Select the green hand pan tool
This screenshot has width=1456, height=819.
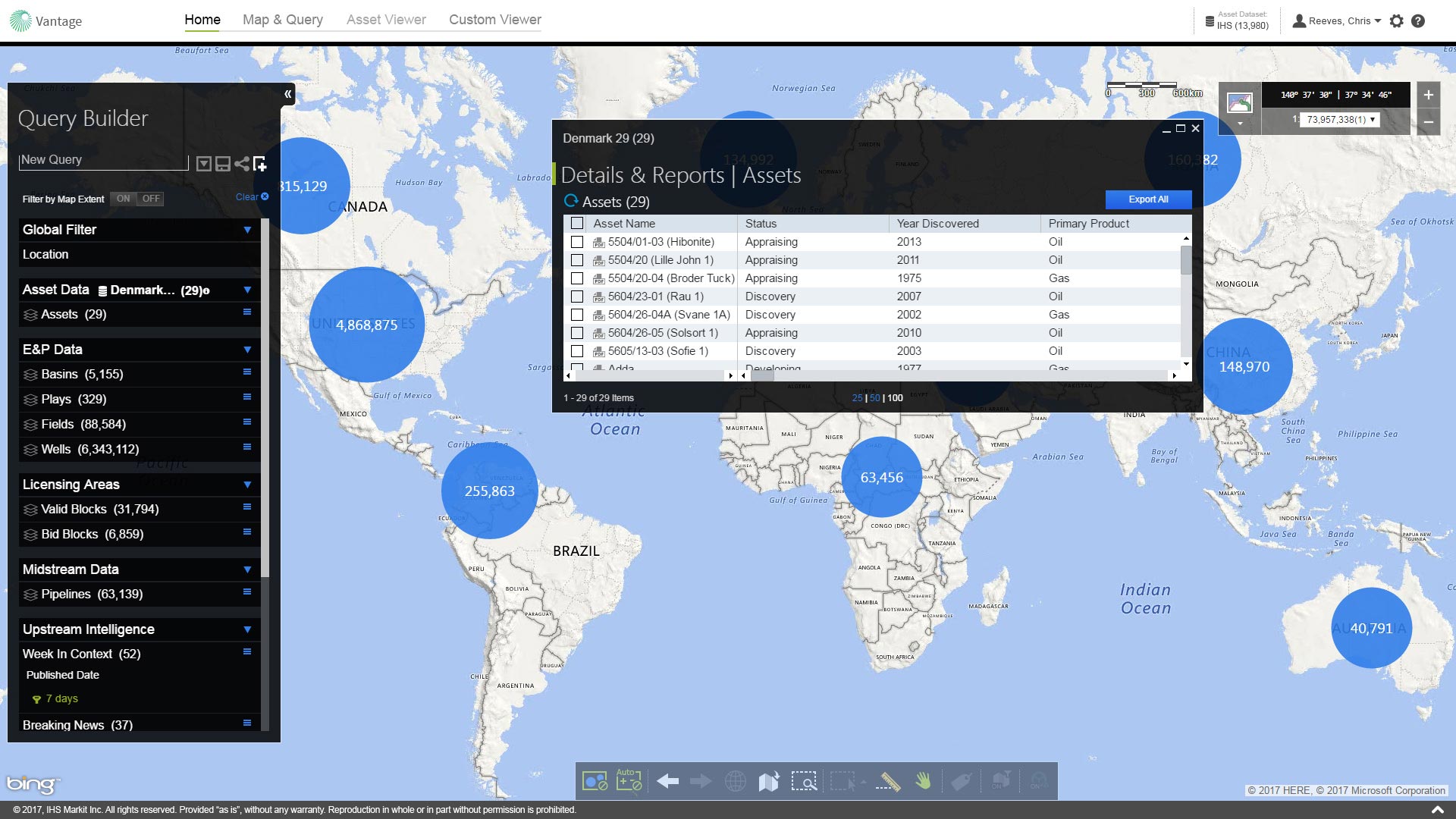coord(923,780)
